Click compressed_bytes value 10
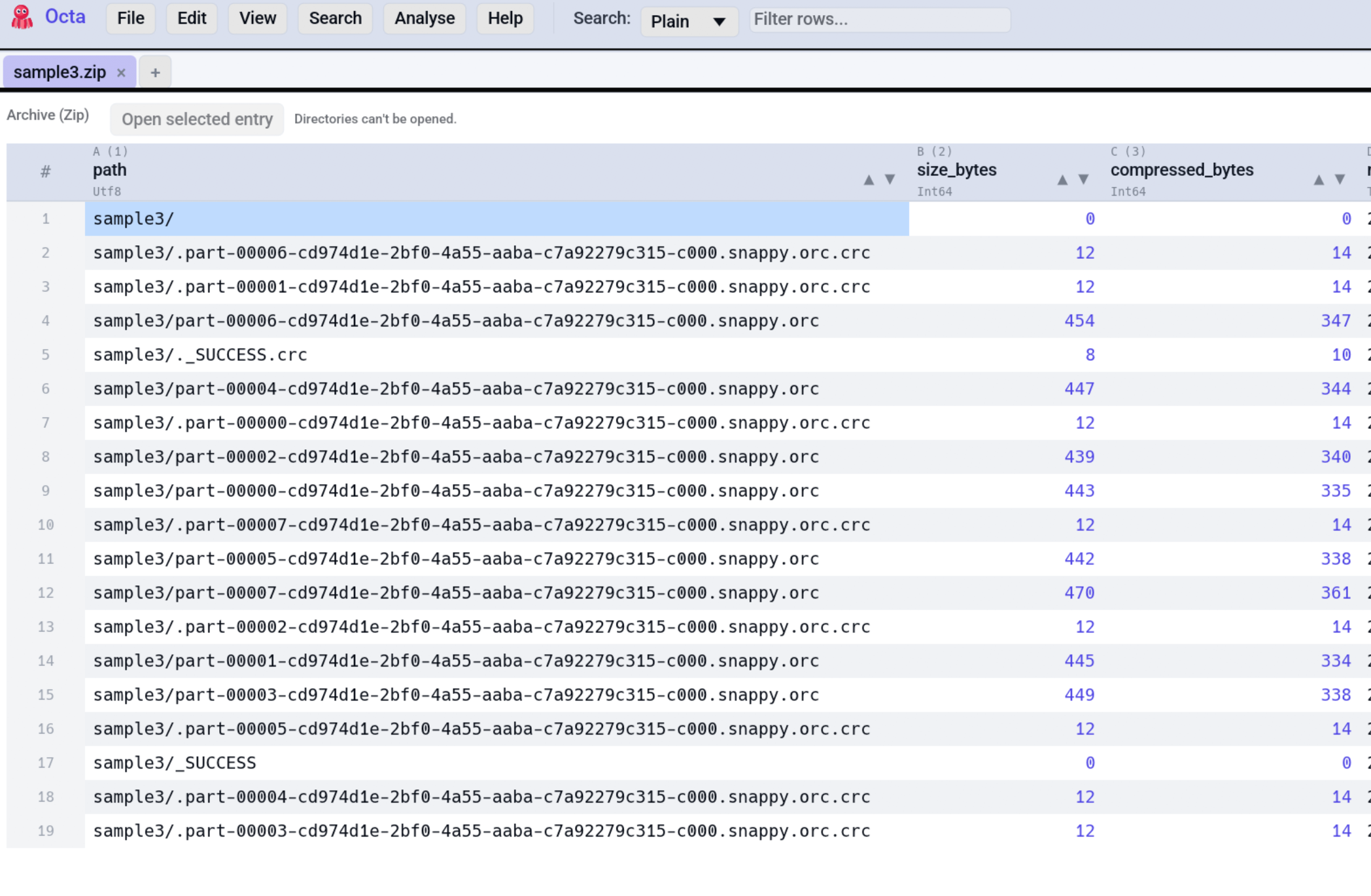Image resolution: width=1371 pixels, height=896 pixels. 1342,355
